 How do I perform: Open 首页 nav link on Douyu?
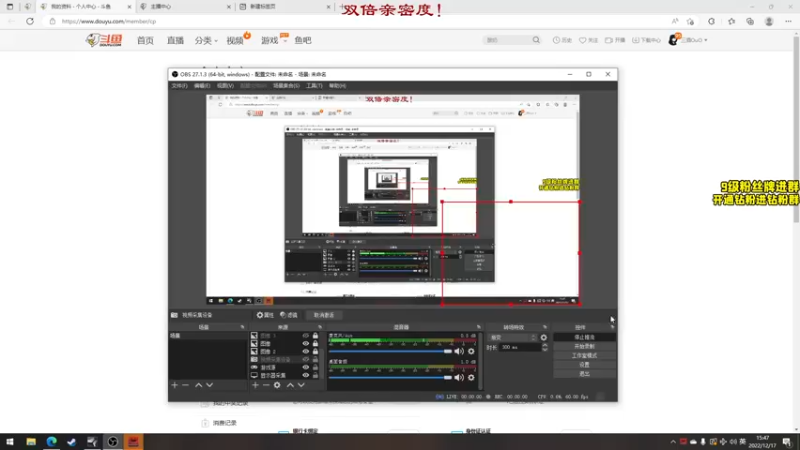[145, 40]
